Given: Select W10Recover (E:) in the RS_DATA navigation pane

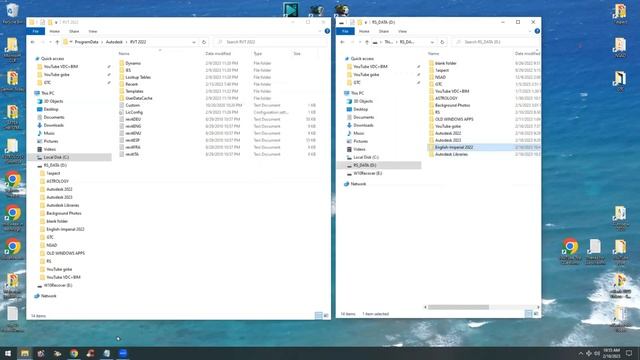Looking at the screenshot, I should pos(367,173).
